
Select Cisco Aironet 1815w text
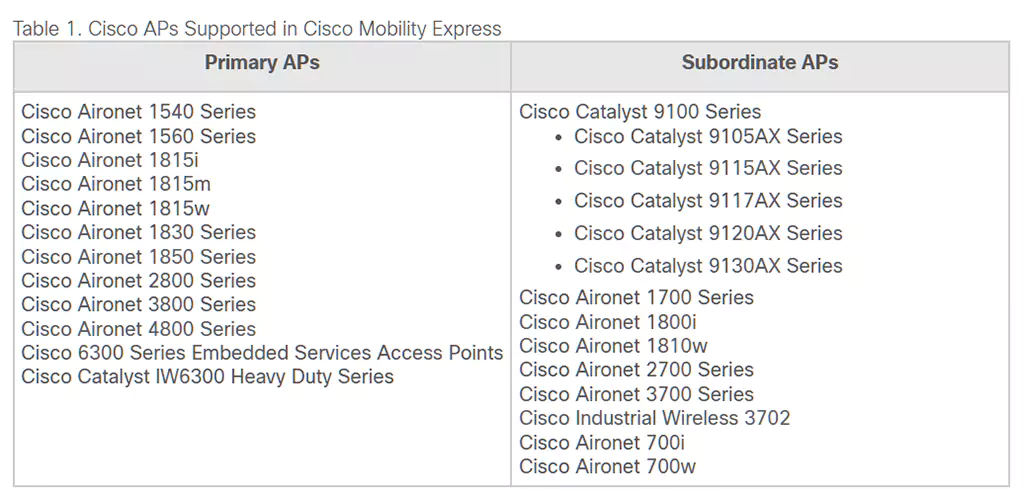pos(116,208)
